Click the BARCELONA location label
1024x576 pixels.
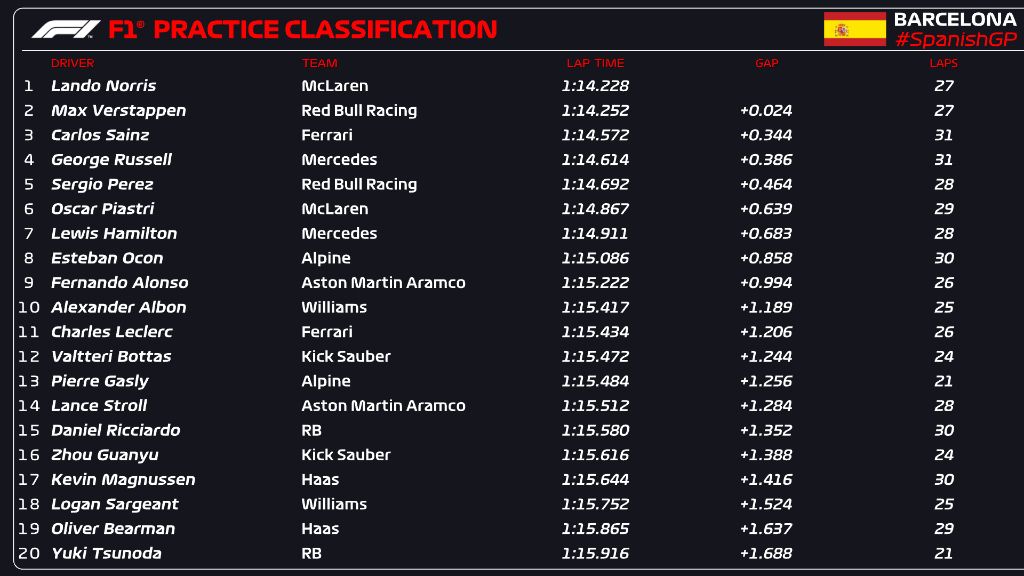click(955, 19)
